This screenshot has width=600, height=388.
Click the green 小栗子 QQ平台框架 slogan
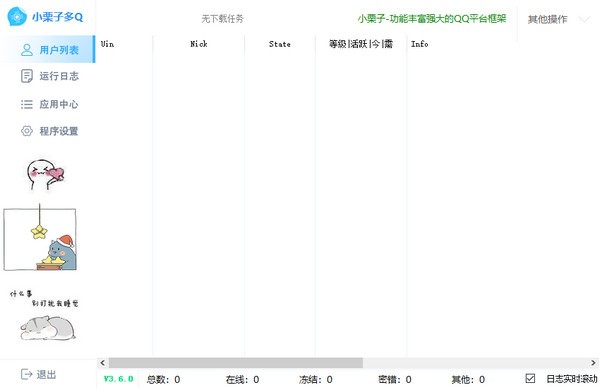[x=432, y=18]
